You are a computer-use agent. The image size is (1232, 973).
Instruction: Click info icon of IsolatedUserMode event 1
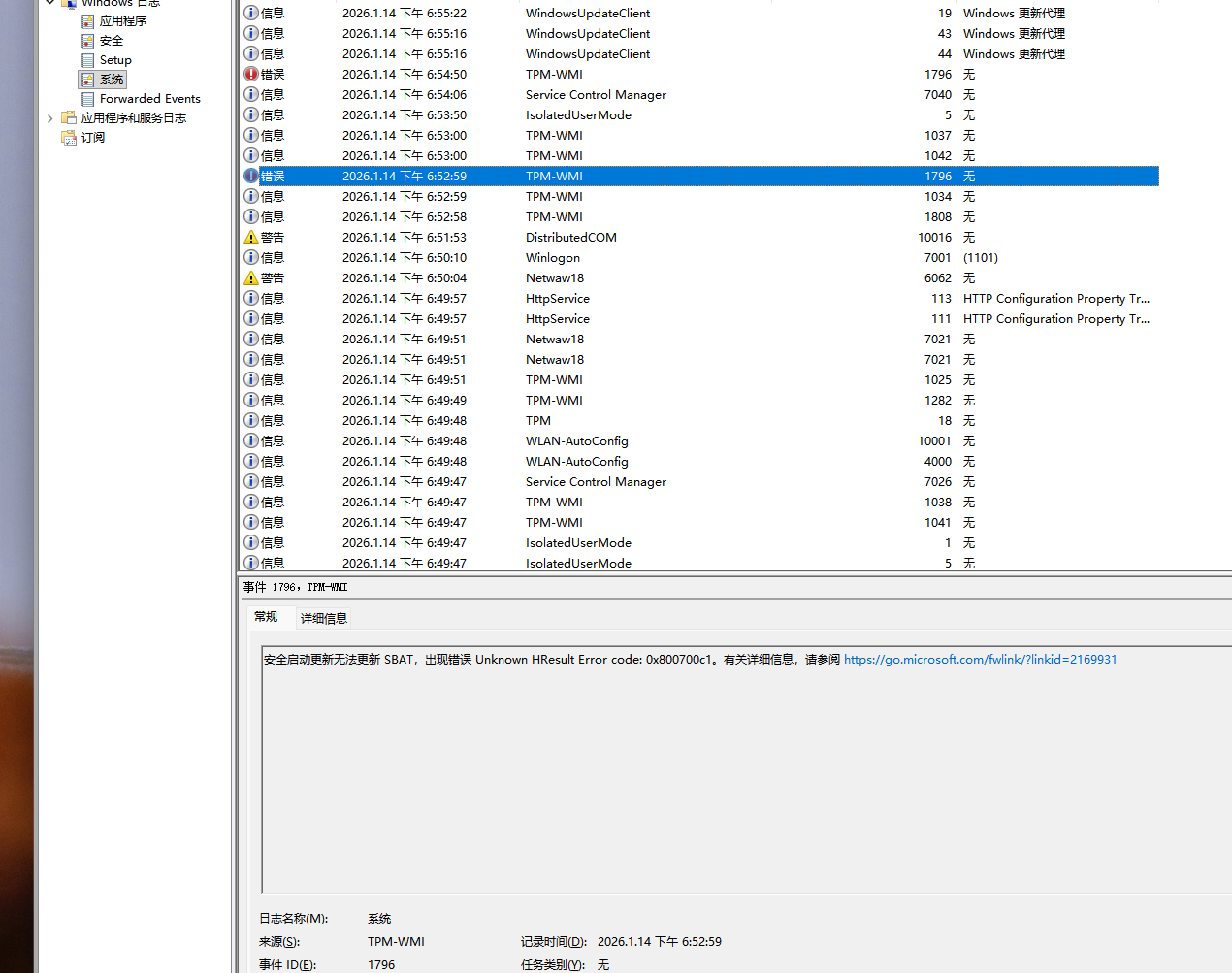(251, 542)
